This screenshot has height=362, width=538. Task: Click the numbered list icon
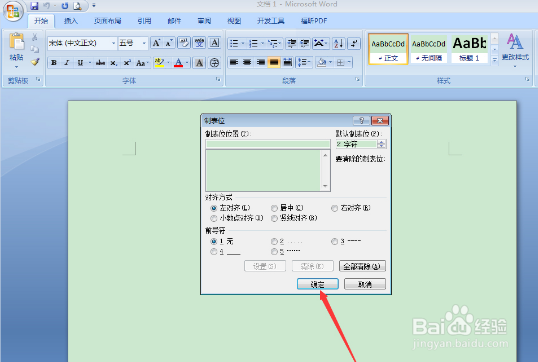click(254, 43)
